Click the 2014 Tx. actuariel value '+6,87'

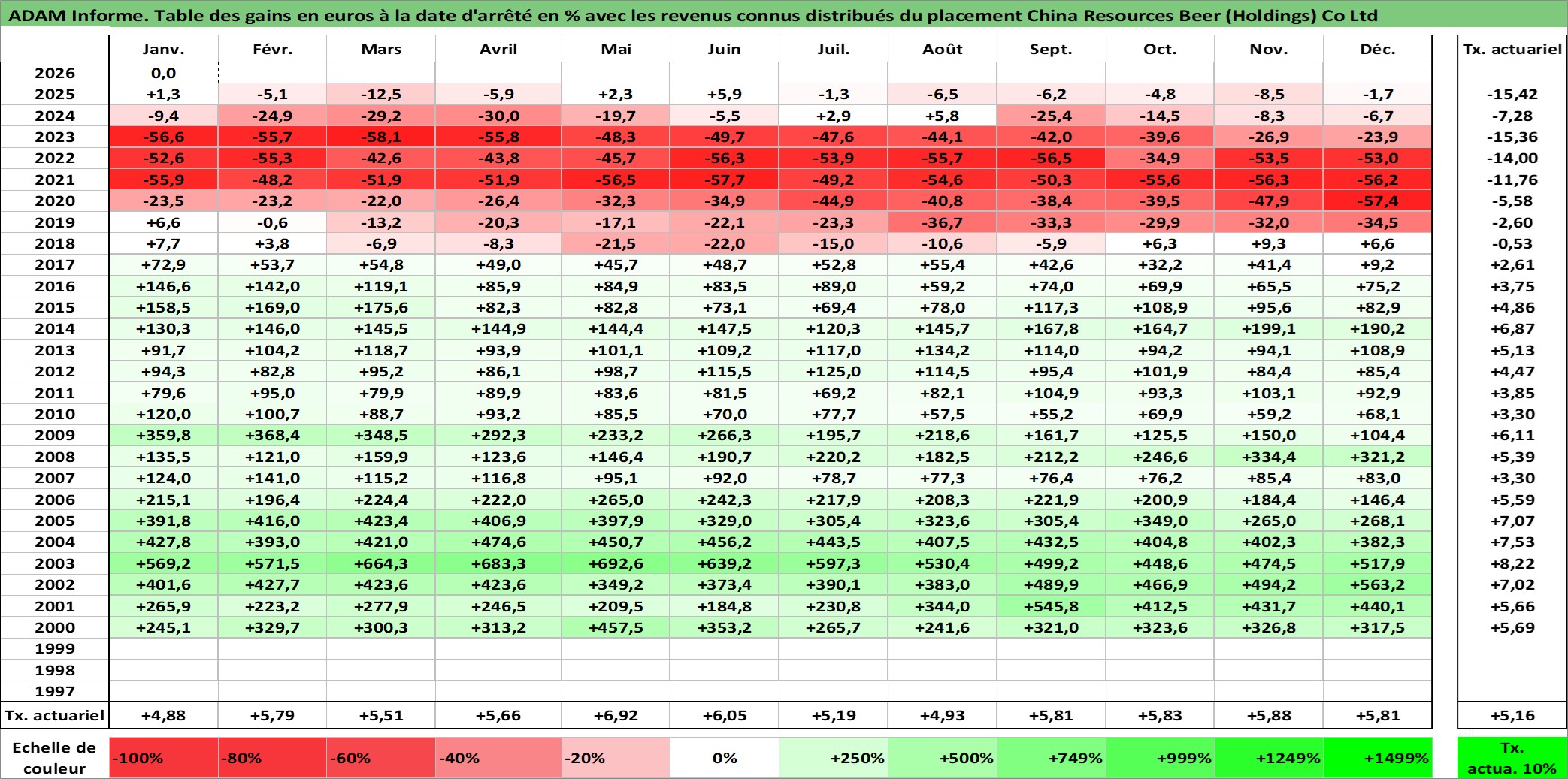pos(1512,328)
